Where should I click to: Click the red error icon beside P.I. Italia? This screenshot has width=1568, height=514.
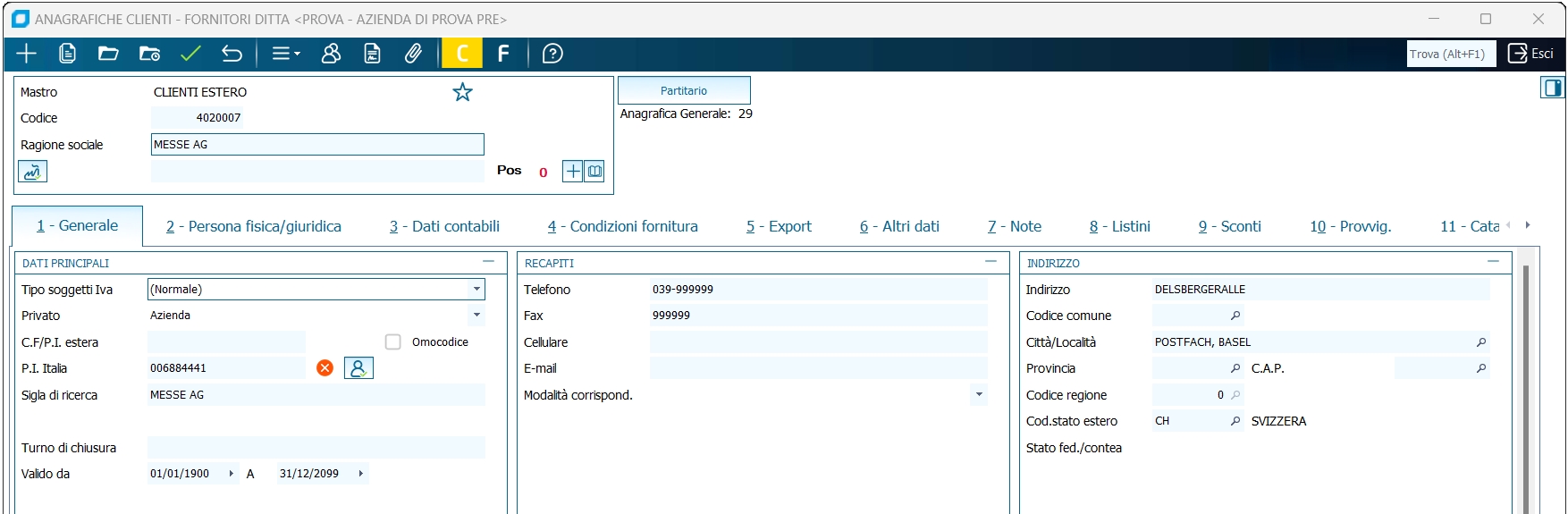(x=325, y=368)
